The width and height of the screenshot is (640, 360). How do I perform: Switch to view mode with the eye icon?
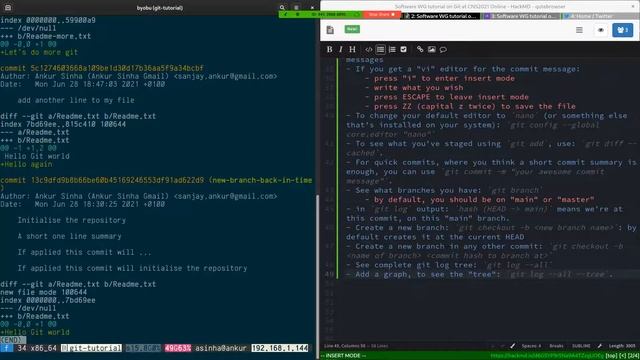coord(600,30)
